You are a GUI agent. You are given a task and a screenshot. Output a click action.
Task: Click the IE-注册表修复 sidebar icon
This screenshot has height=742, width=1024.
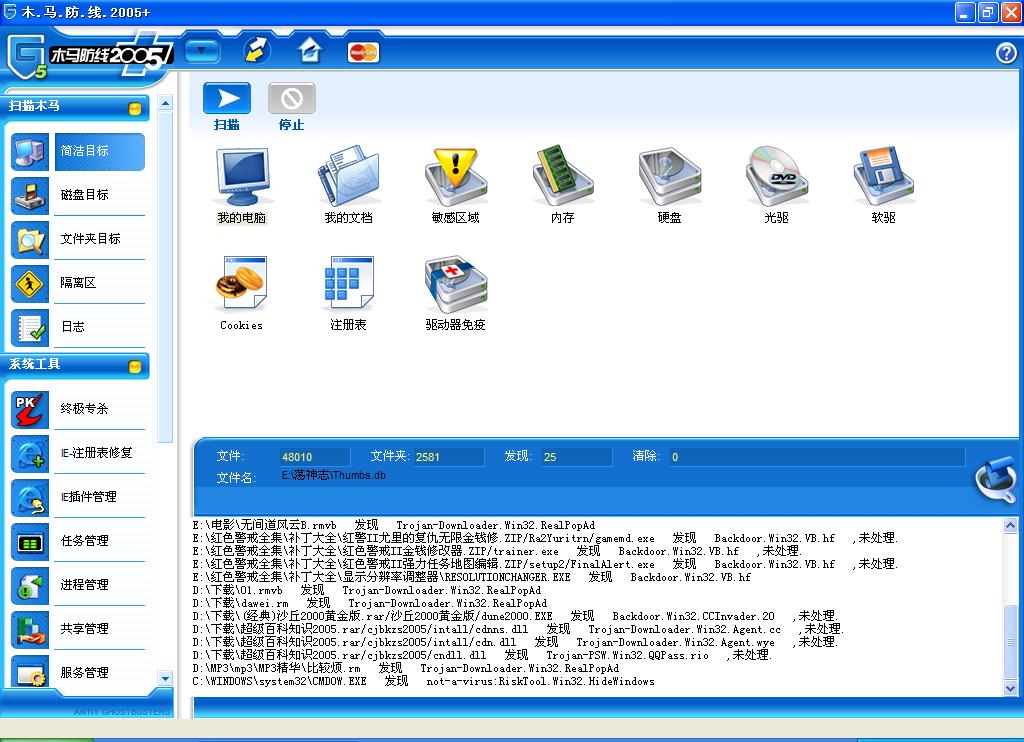click(30, 453)
